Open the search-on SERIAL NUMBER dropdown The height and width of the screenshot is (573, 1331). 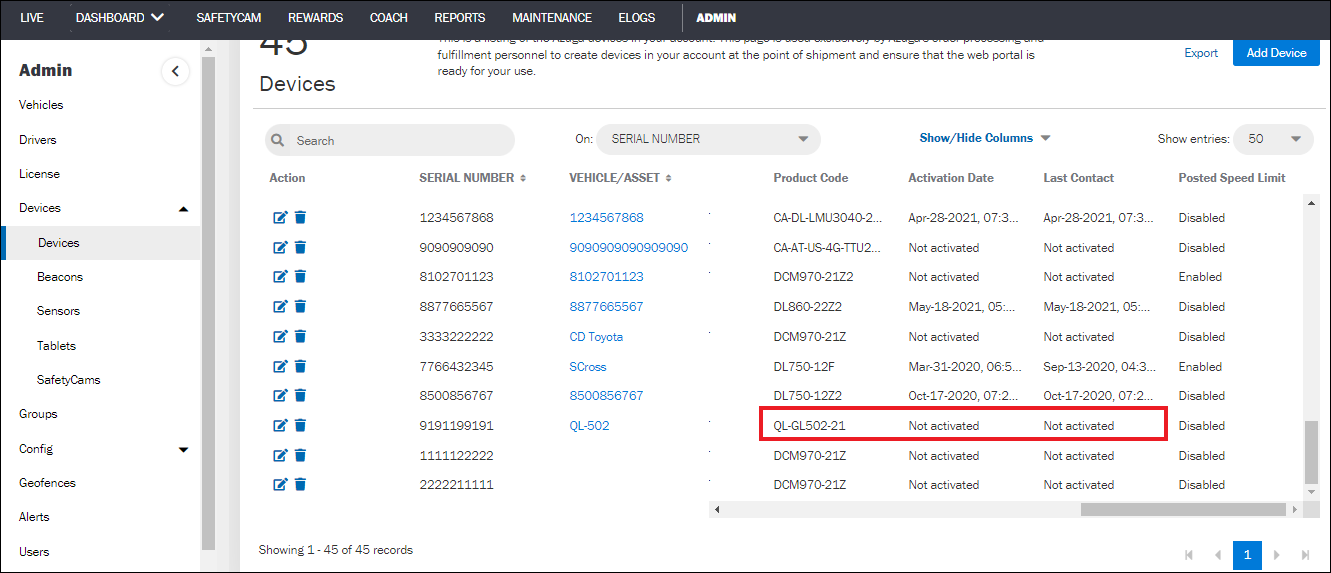click(x=709, y=139)
